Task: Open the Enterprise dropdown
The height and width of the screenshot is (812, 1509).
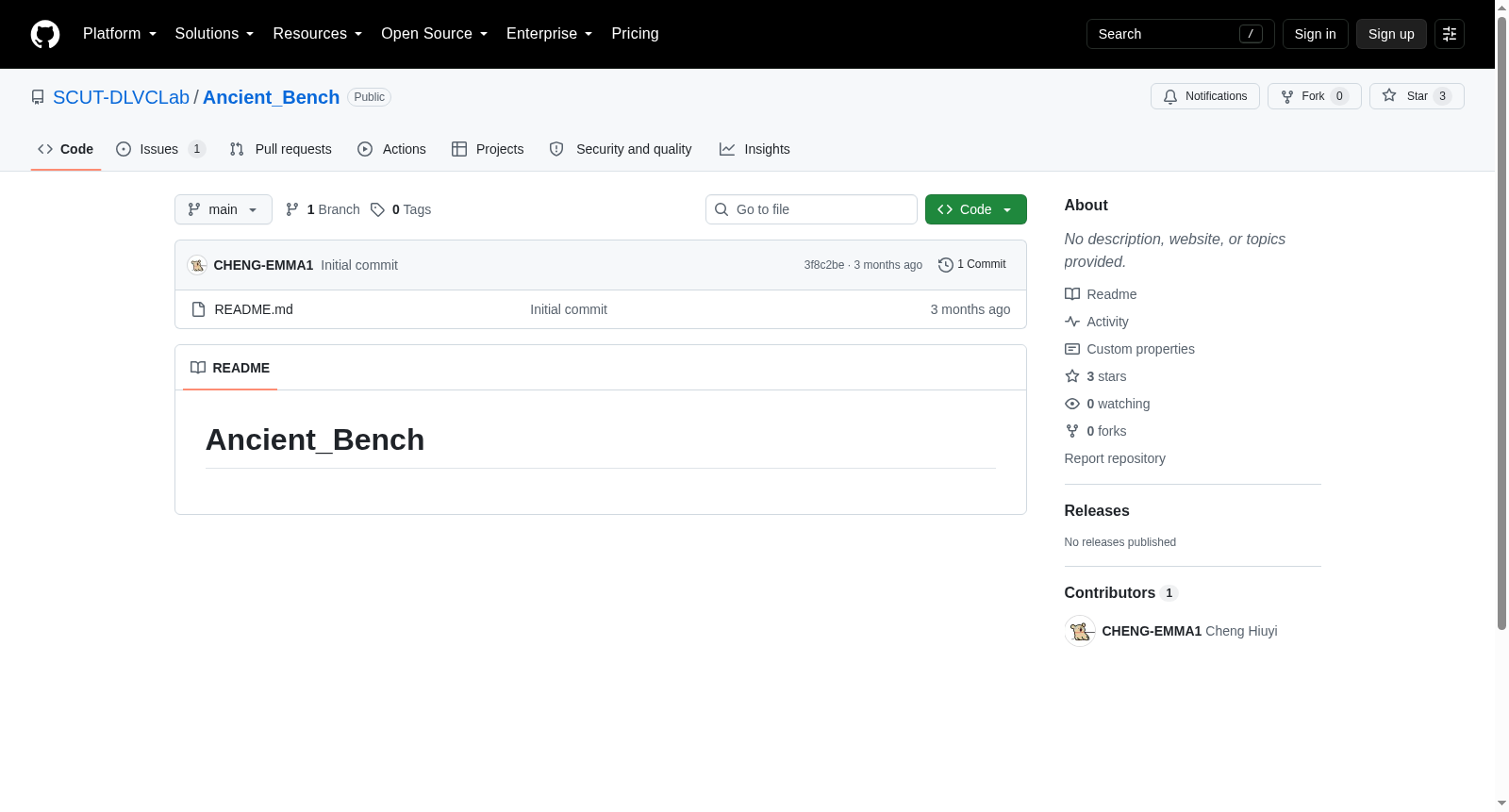Action: pos(550,34)
